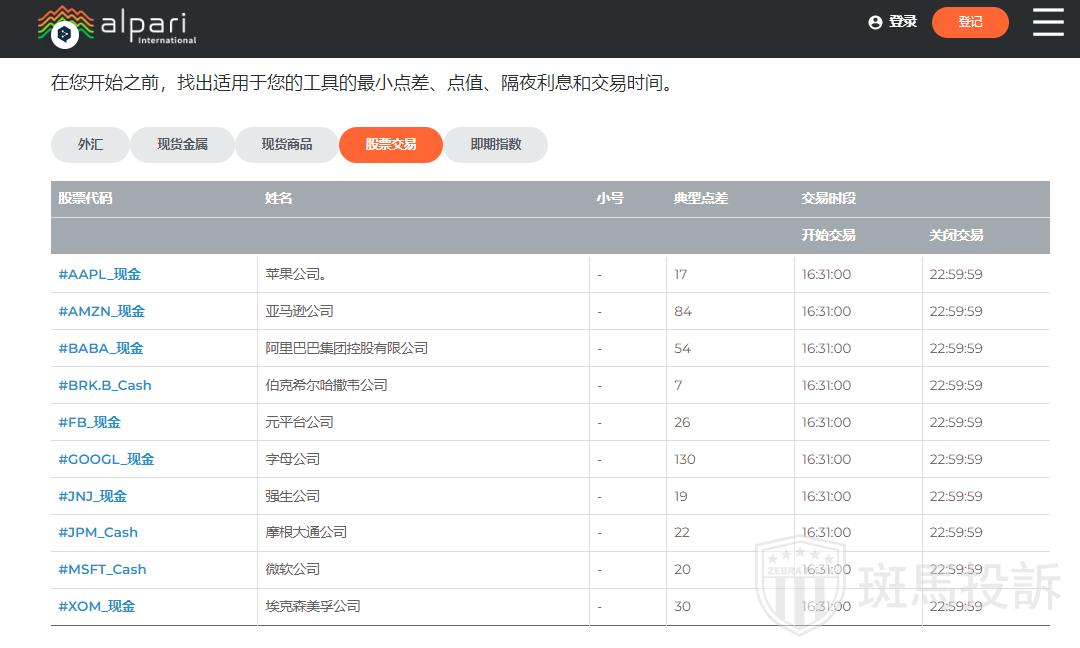Open the #JPM_Cash link

click(98, 532)
